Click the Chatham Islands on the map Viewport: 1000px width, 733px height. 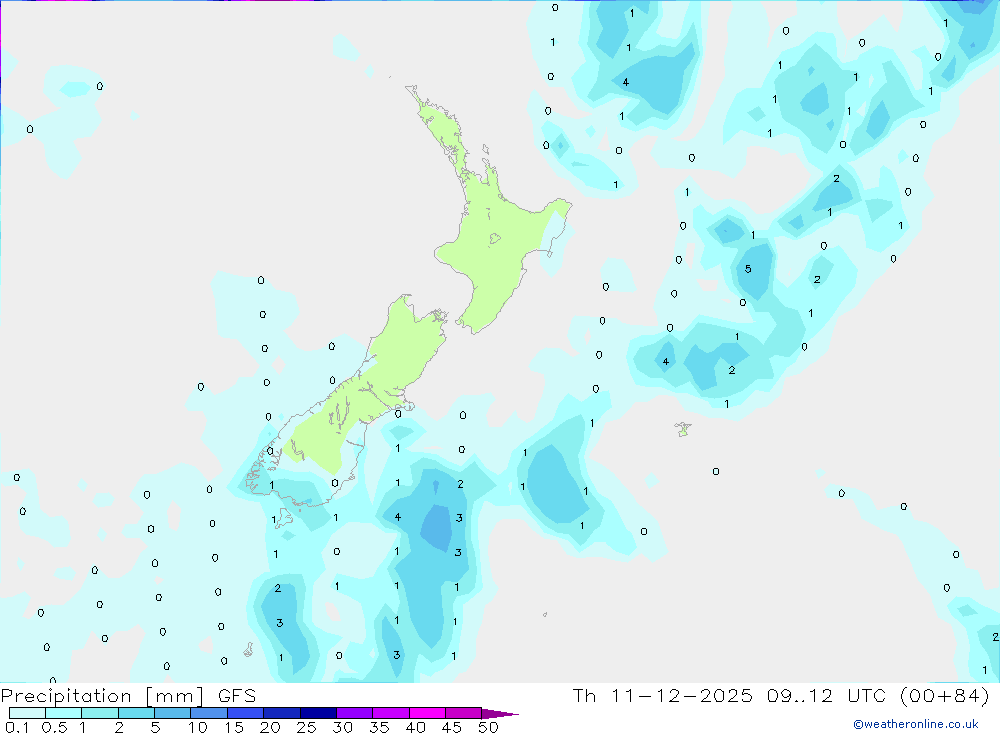[x=683, y=429]
